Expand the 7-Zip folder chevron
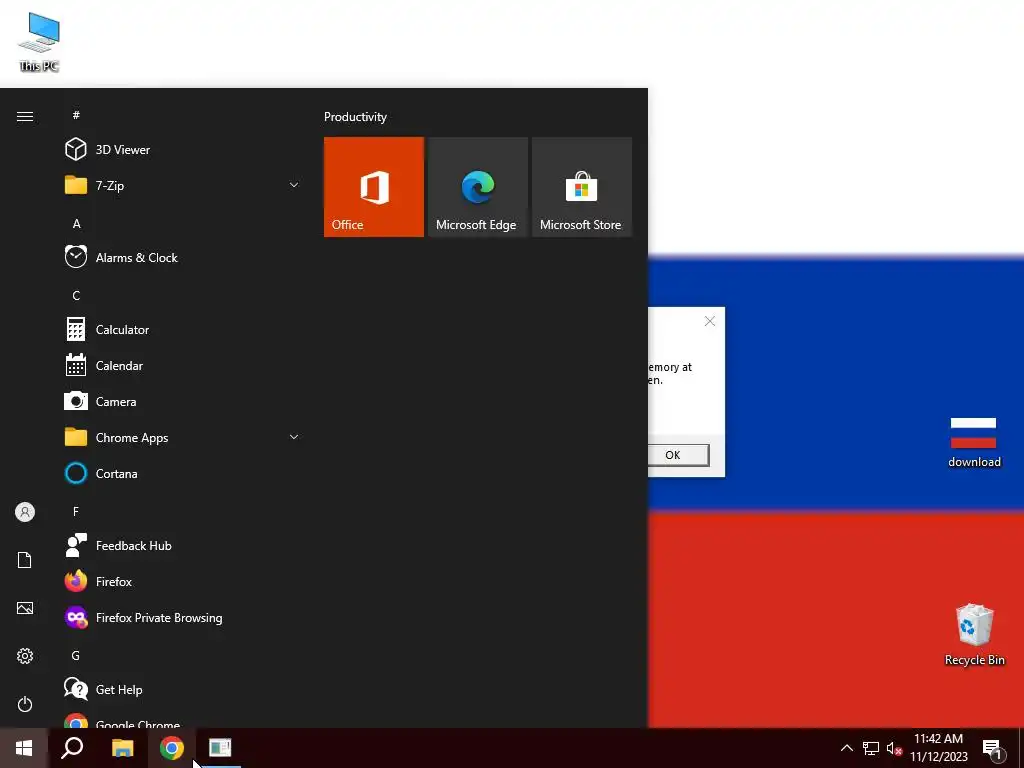The image size is (1024, 768). 294,185
